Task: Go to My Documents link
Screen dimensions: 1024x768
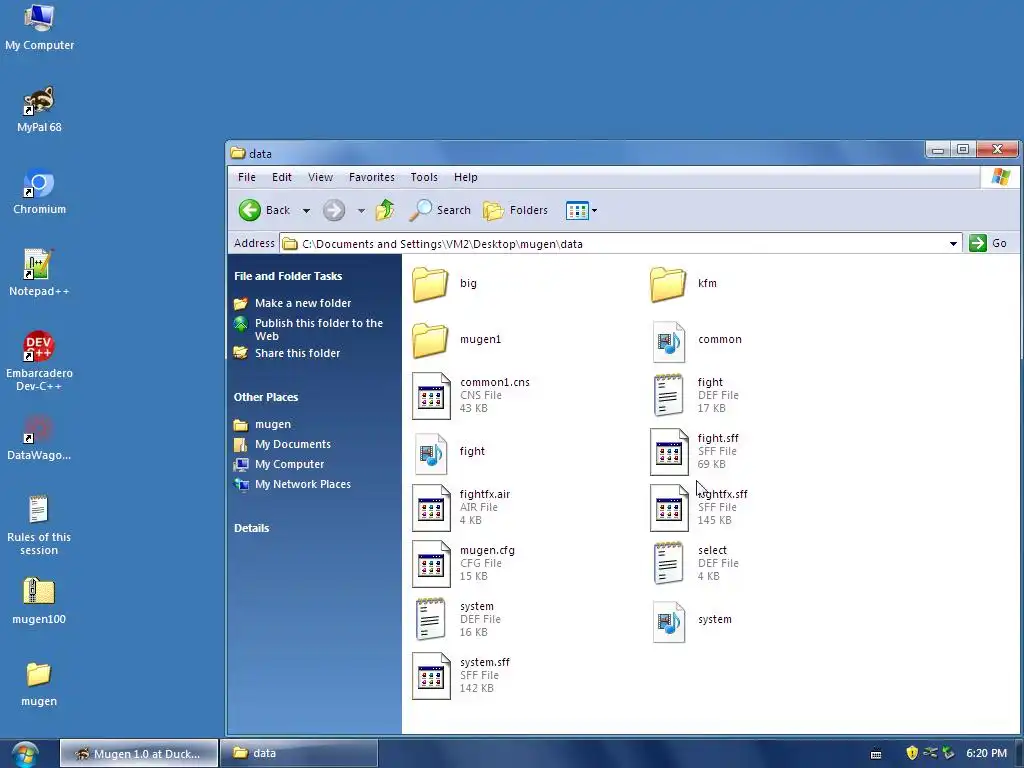Action: (x=293, y=444)
